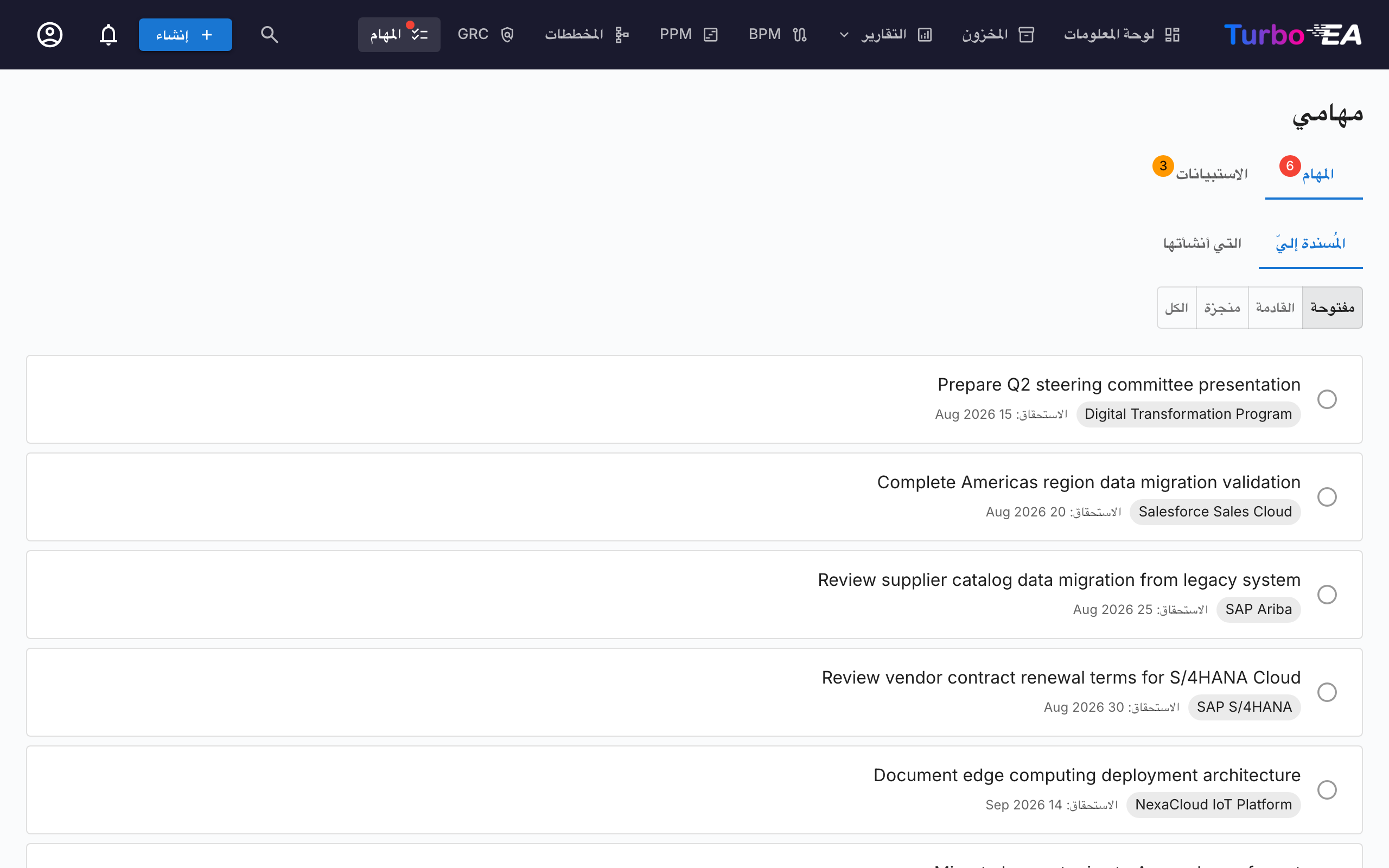Click title Review supplier catalog data migration
Image resolution: width=1389 pixels, height=868 pixels.
[1059, 580]
